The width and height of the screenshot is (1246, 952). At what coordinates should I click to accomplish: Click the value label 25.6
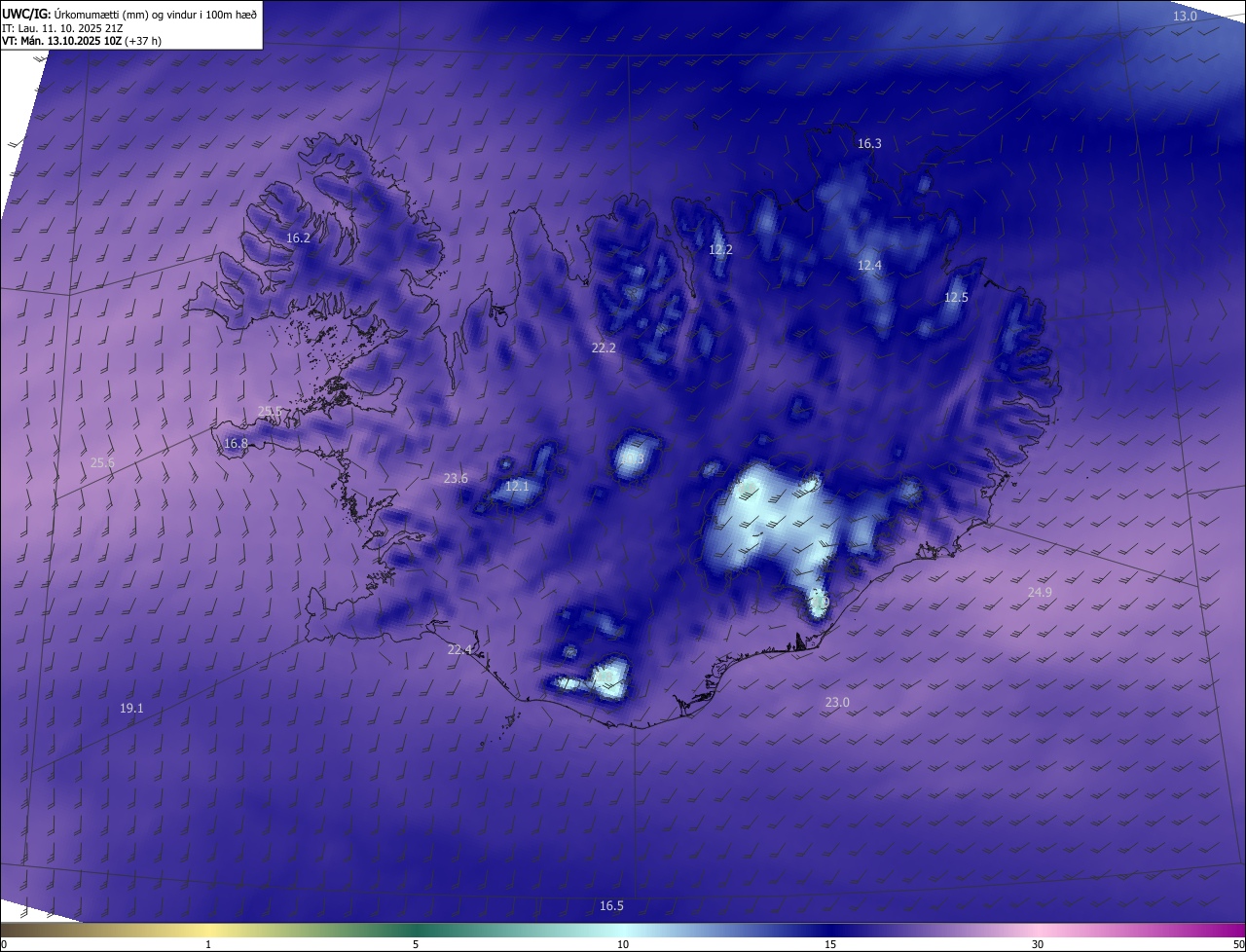pyautogui.click(x=102, y=463)
